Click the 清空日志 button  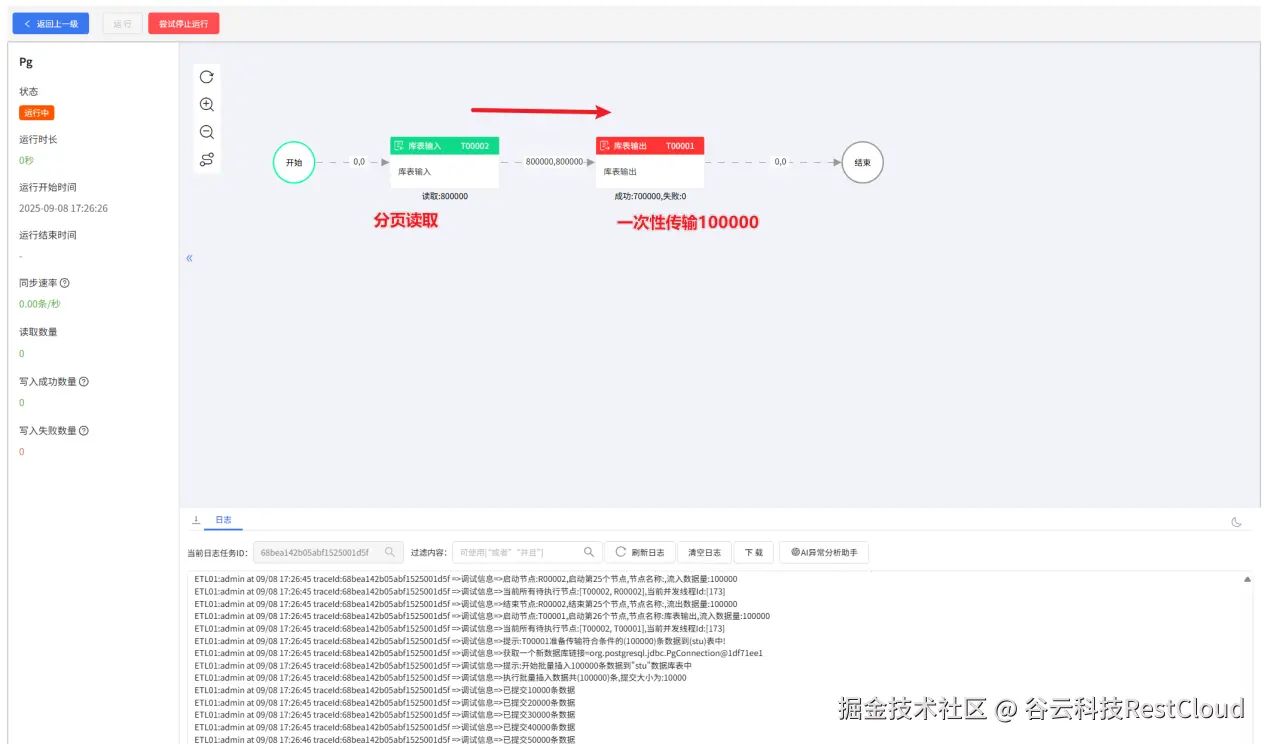(x=705, y=552)
